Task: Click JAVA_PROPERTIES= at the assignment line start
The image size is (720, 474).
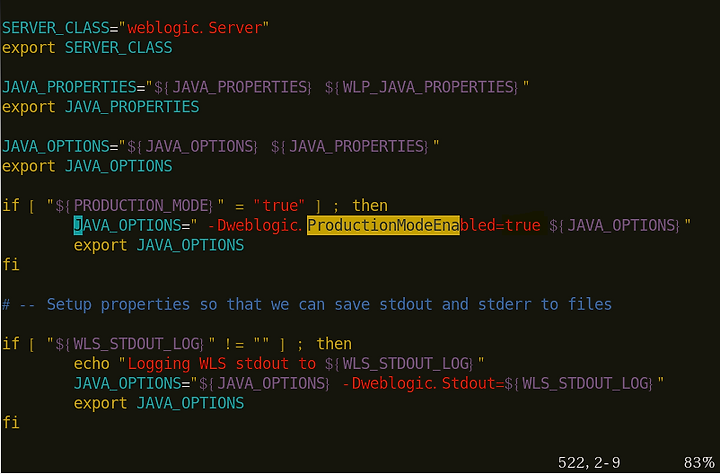Action: pyautogui.click(x=74, y=87)
